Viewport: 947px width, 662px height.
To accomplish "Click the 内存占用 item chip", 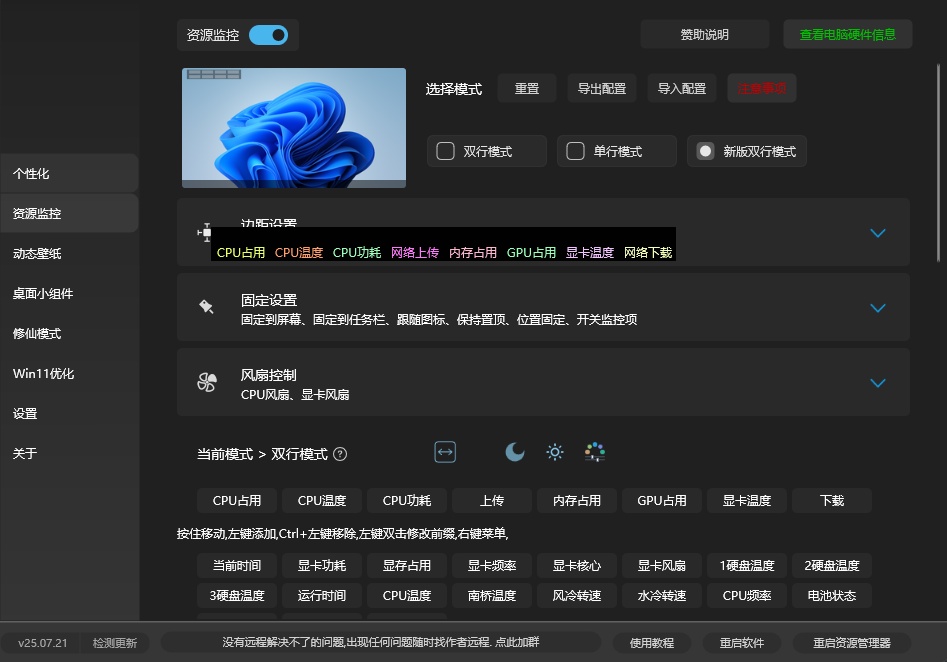I will (x=577, y=501).
